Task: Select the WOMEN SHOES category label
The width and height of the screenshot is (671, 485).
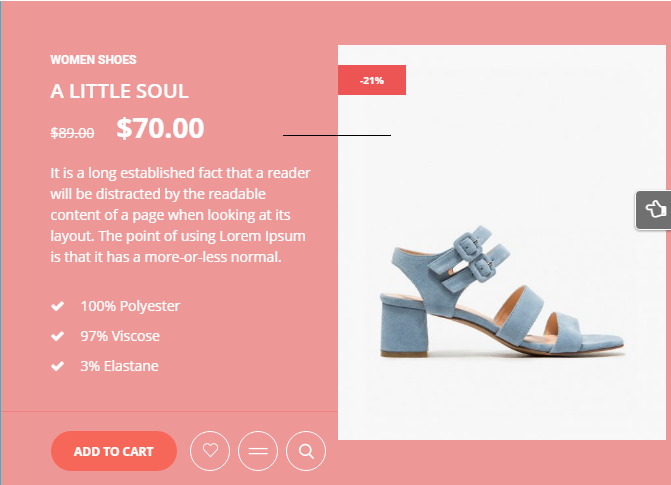Action: (93, 60)
